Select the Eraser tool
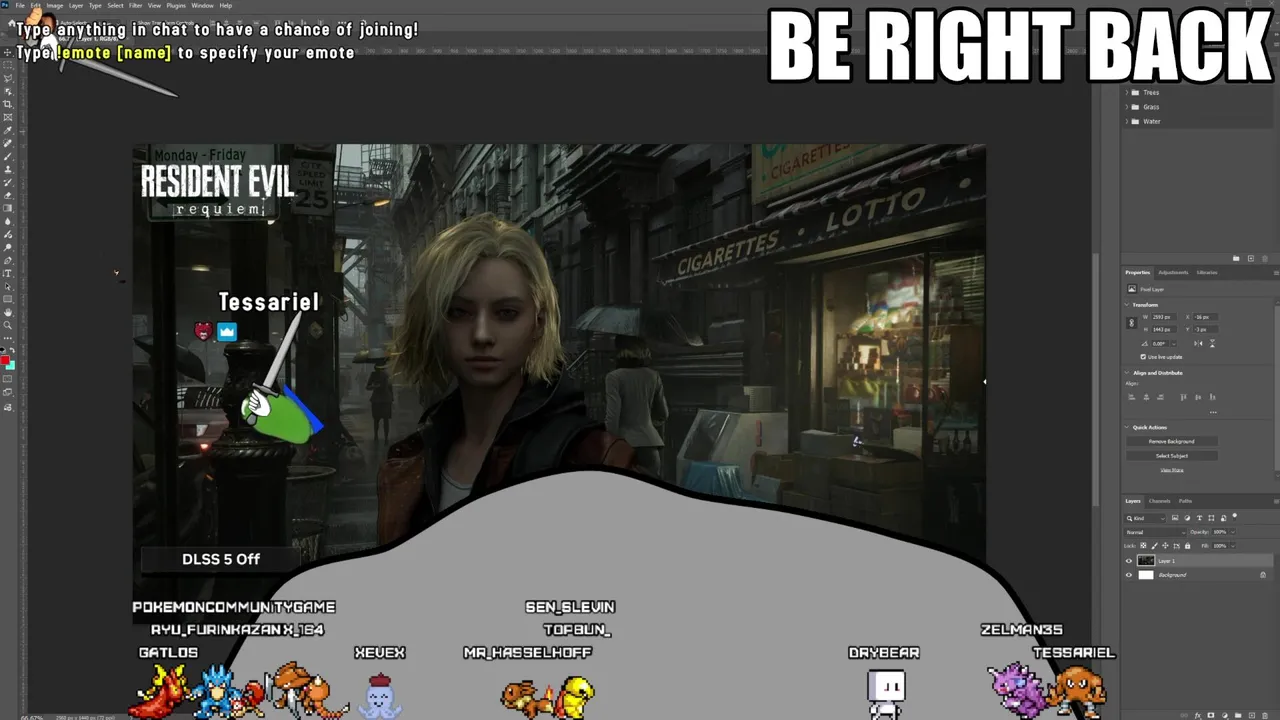This screenshot has height=720, width=1280. (7, 195)
